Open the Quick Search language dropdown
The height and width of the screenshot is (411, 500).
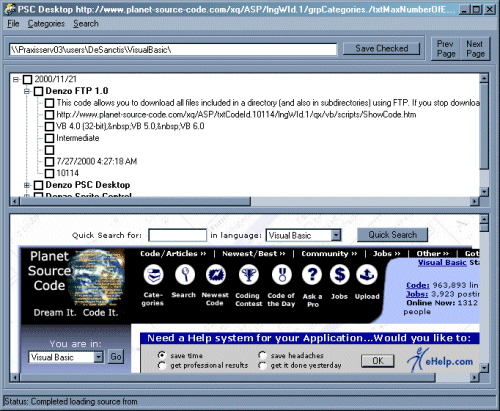click(x=336, y=235)
